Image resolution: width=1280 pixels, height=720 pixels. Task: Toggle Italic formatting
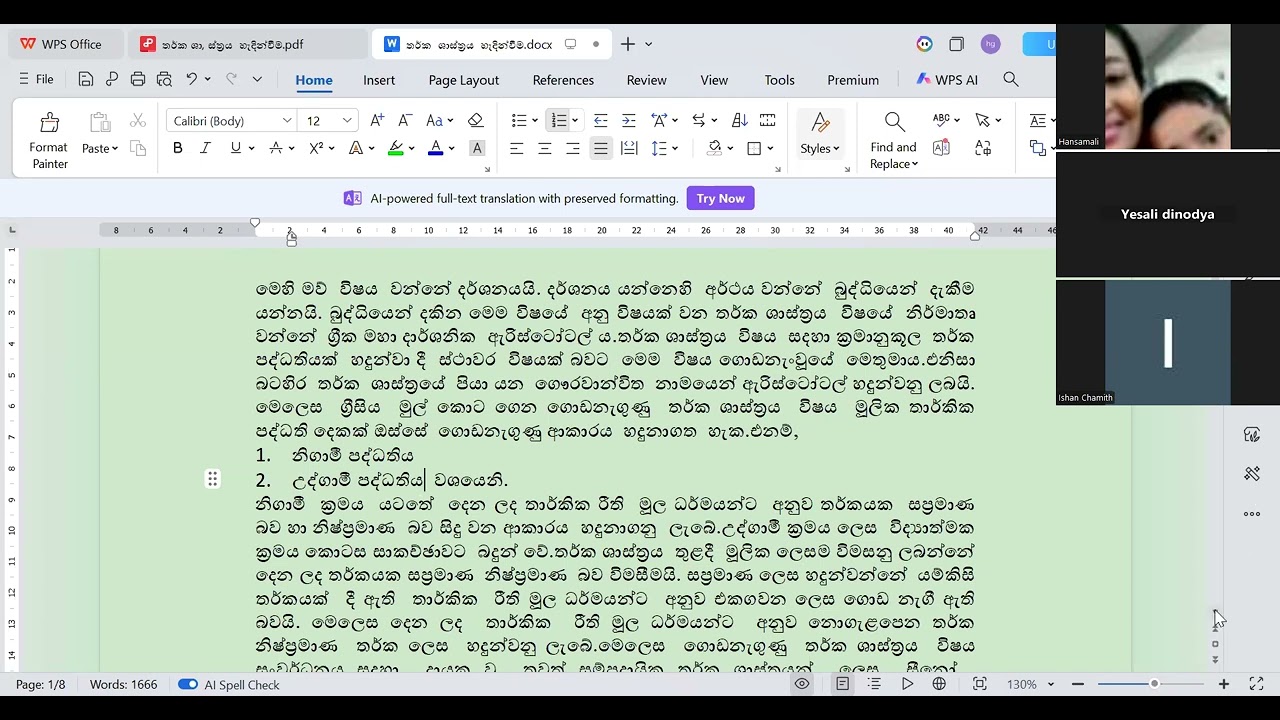pos(205,148)
